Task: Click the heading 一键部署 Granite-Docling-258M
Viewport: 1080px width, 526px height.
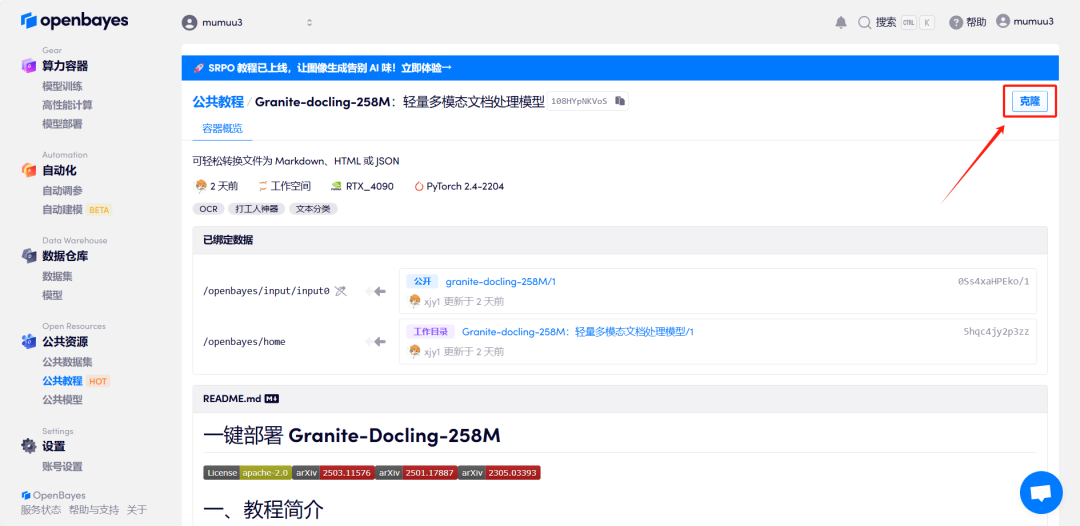Action: [352, 436]
